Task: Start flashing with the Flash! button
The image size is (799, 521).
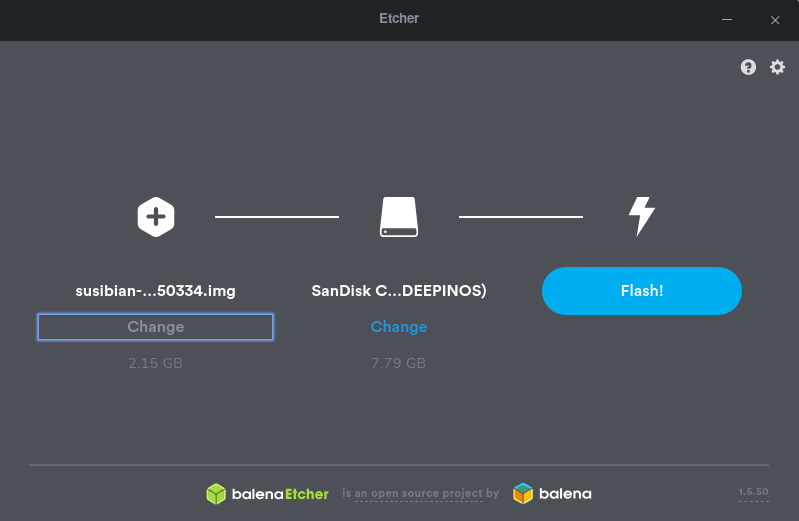Action: click(x=642, y=291)
